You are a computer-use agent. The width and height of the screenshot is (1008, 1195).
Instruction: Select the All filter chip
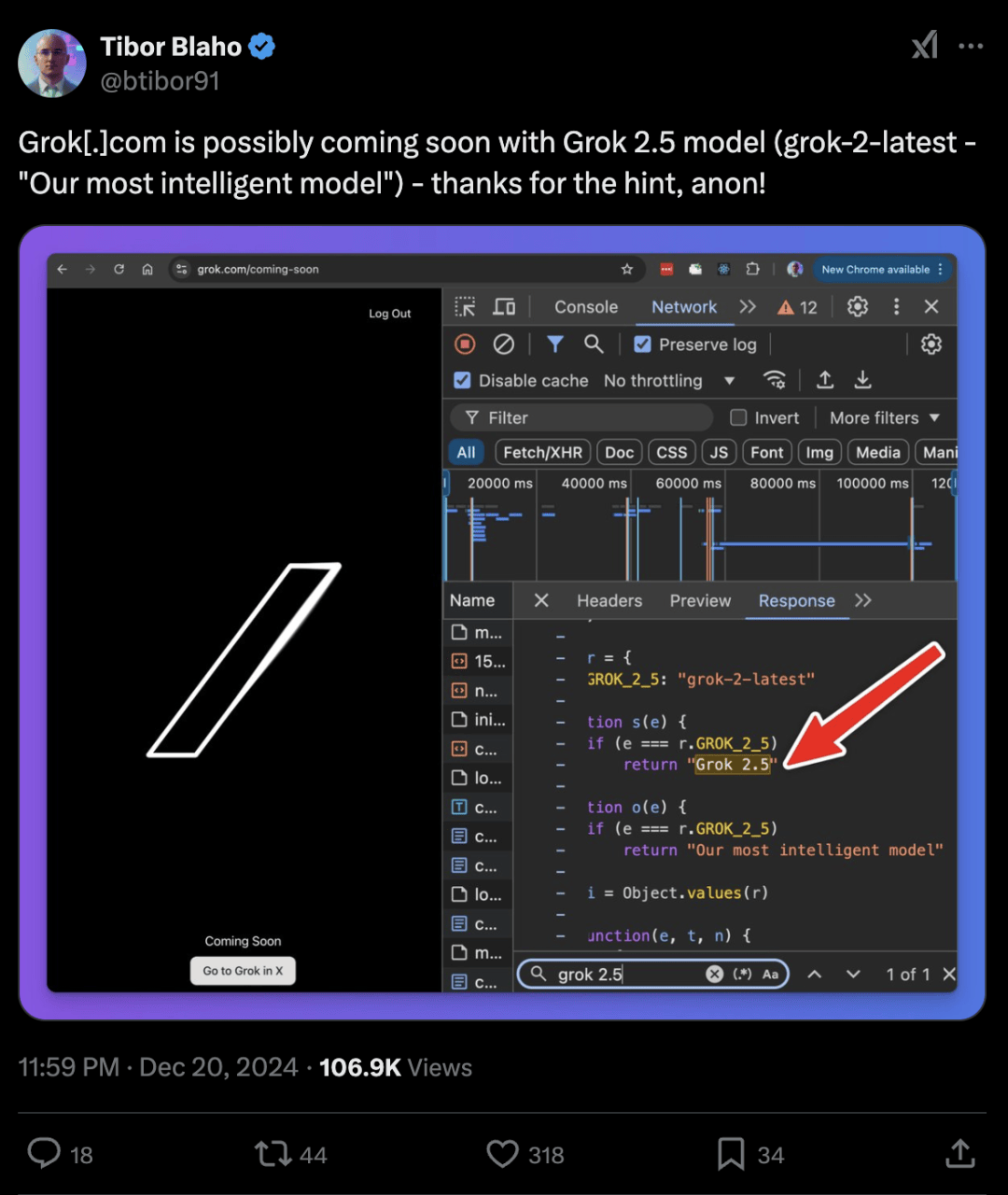point(466,453)
